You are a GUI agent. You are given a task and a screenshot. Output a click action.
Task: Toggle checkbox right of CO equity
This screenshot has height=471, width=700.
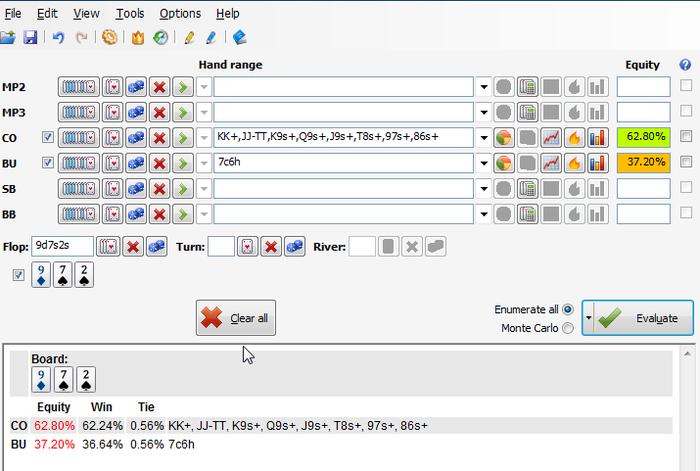(686, 136)
